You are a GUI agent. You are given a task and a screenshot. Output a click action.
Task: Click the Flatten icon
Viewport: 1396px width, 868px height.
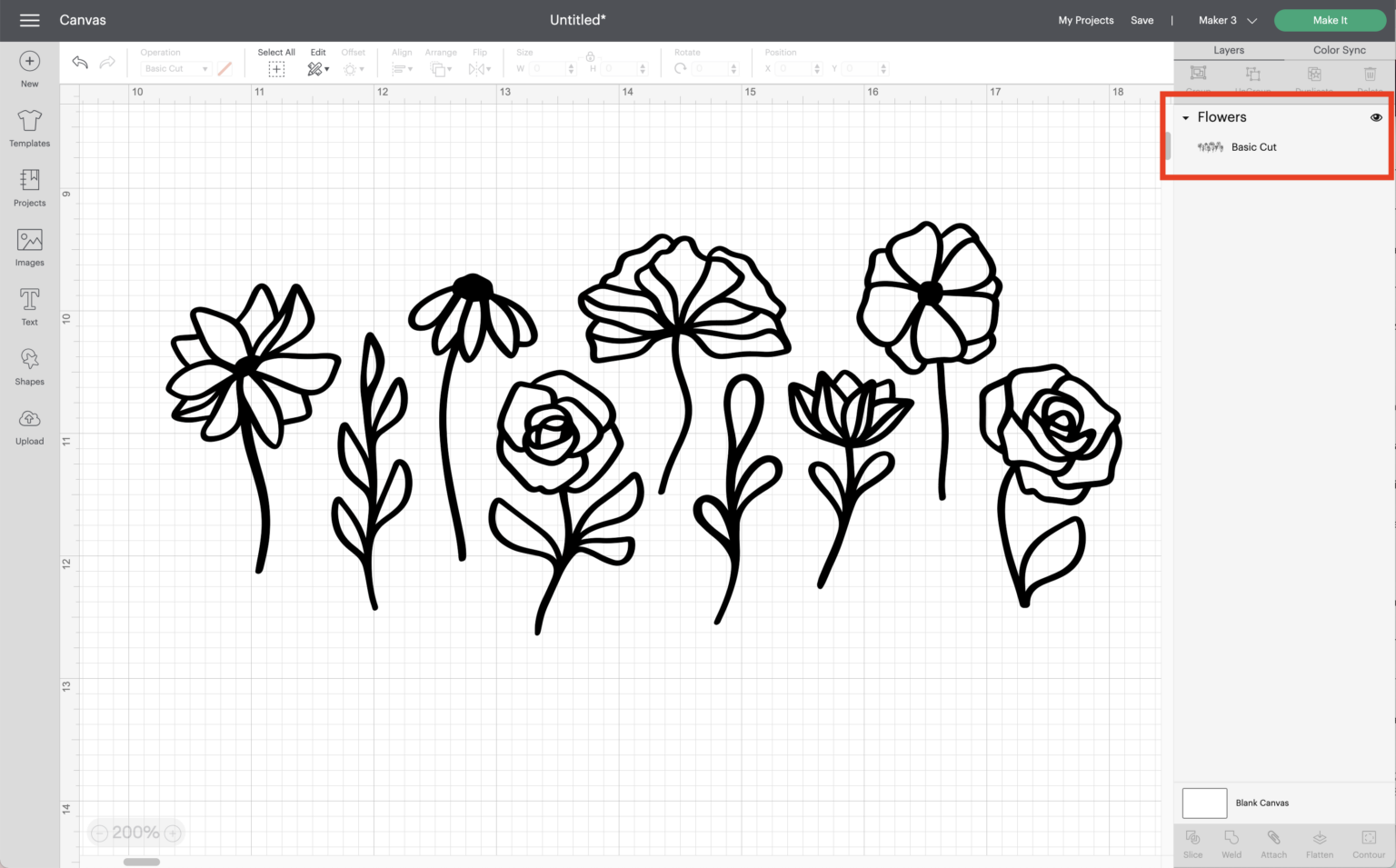pyautogui.click(x=1319, y=843)
